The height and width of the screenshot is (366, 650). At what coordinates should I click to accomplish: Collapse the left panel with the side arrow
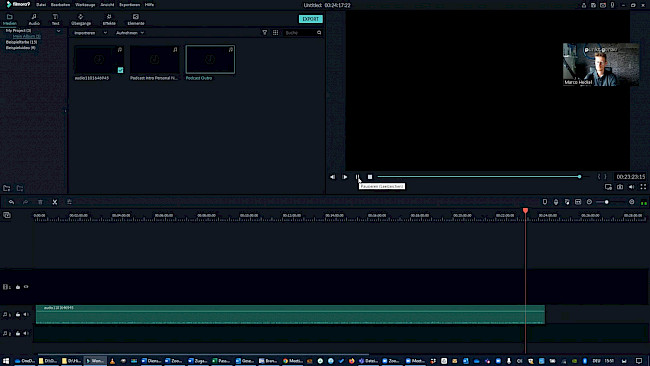[x=65, y=111]
